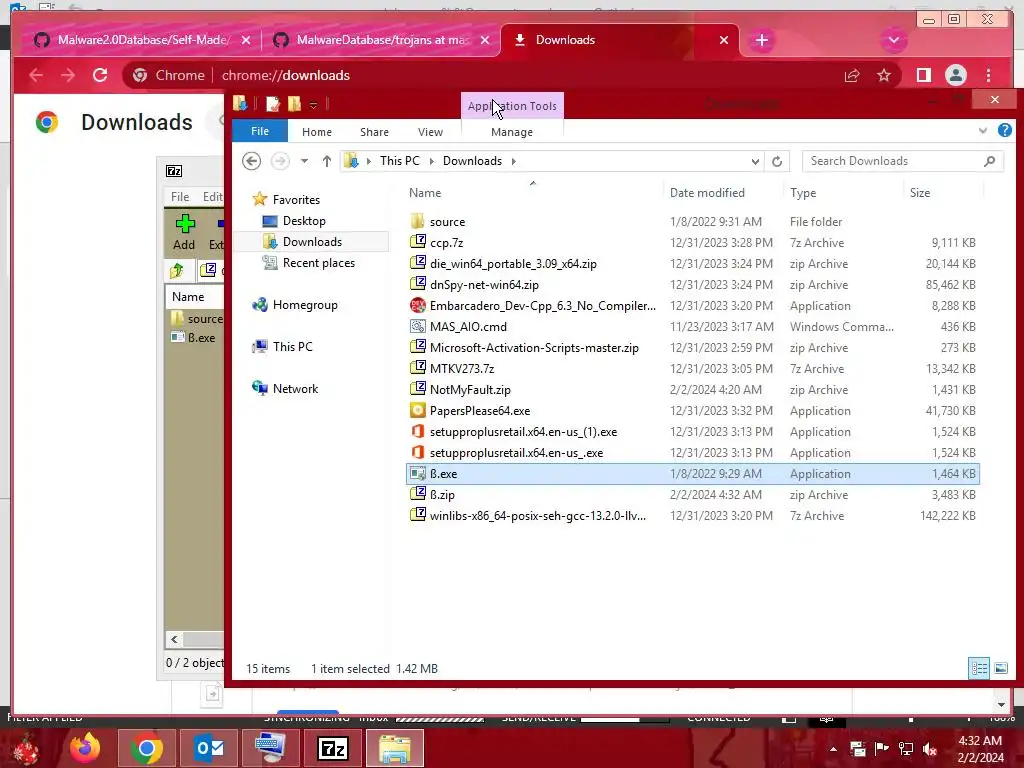Select PapersPlease64.exe icon
The height and width of the screenshot is (768, 1024).
pos(417,410)
